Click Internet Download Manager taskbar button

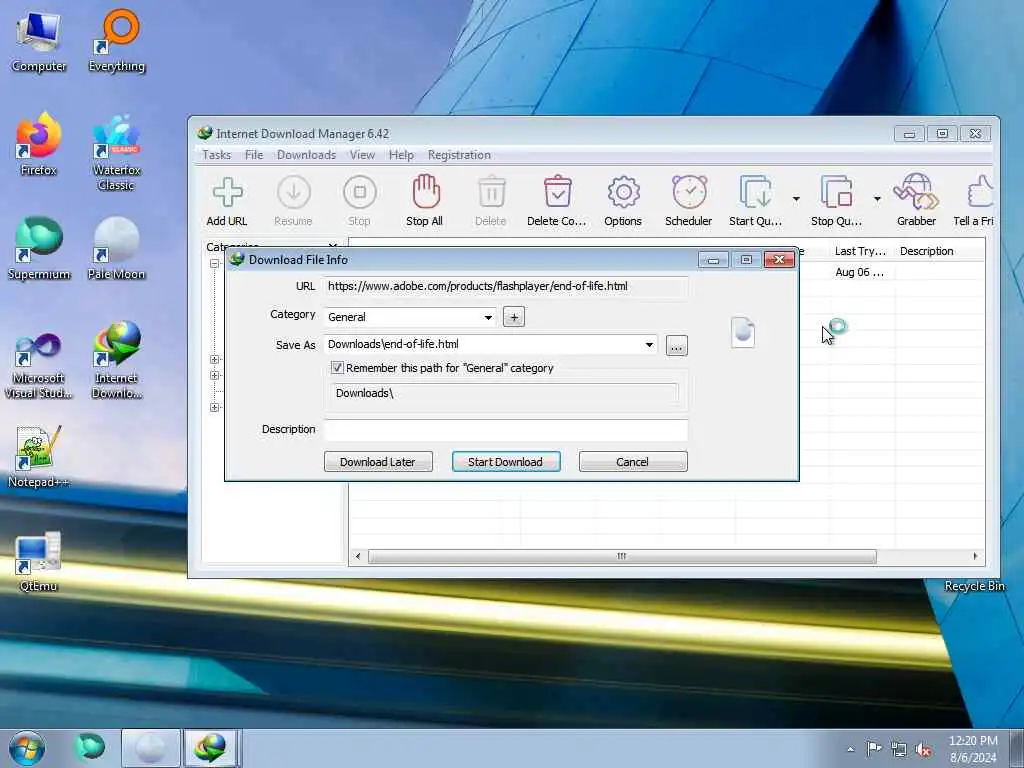(211, 748)
